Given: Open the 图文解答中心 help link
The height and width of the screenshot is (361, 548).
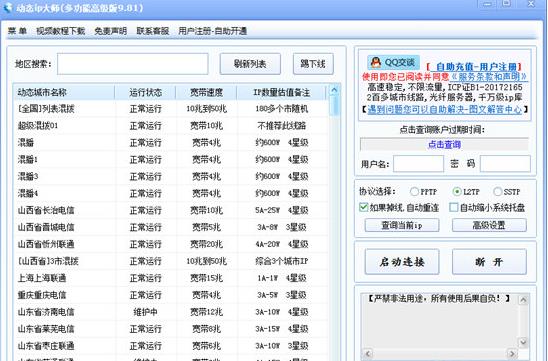Looking at the screenshot, I should point(445,110).
